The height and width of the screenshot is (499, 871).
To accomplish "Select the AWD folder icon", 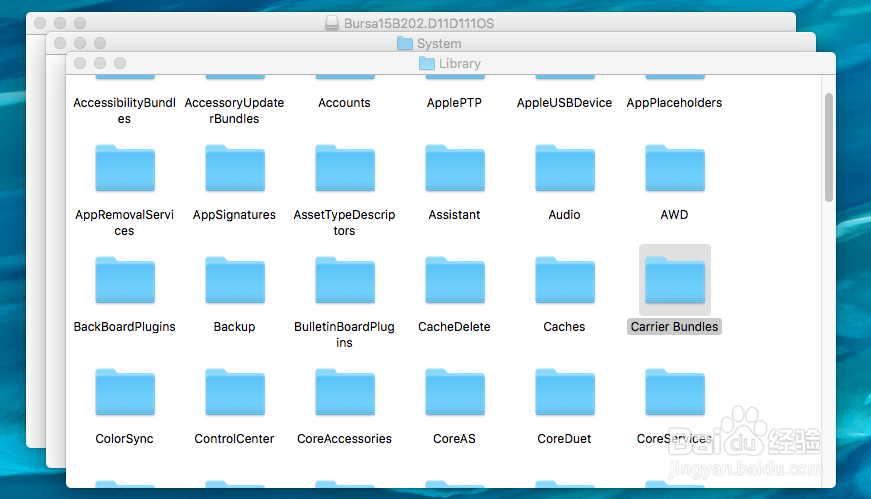I will click(x=675, y=168).
